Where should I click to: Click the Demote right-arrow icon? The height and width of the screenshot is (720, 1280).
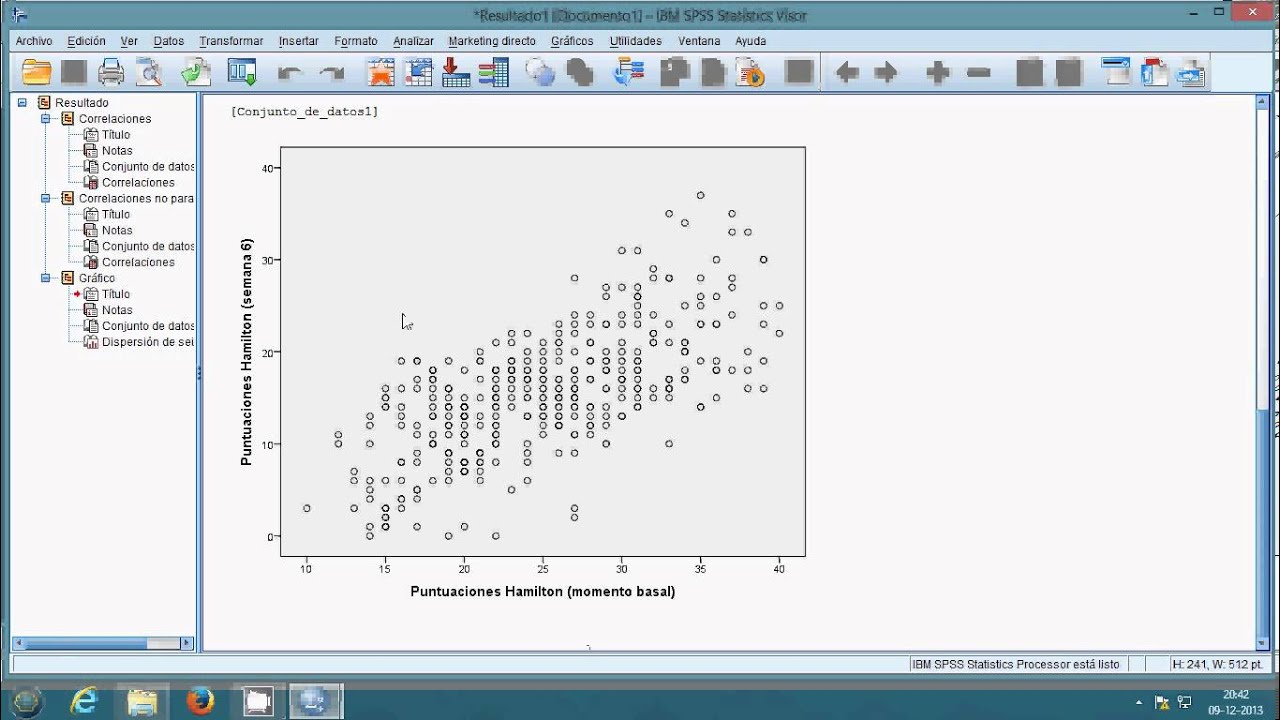885,73
